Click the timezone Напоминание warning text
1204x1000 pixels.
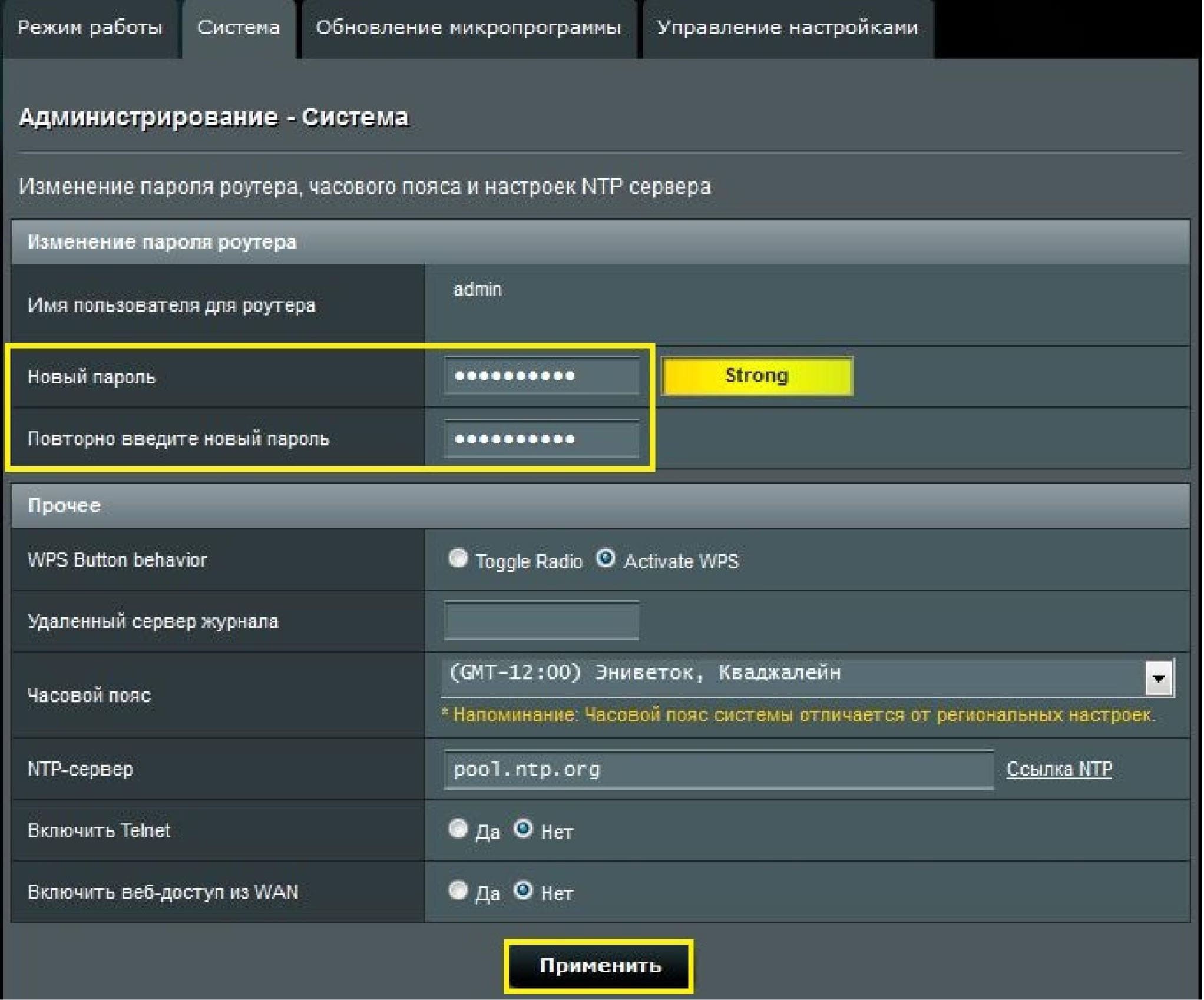pyautogui.click(x=798, y=715)
